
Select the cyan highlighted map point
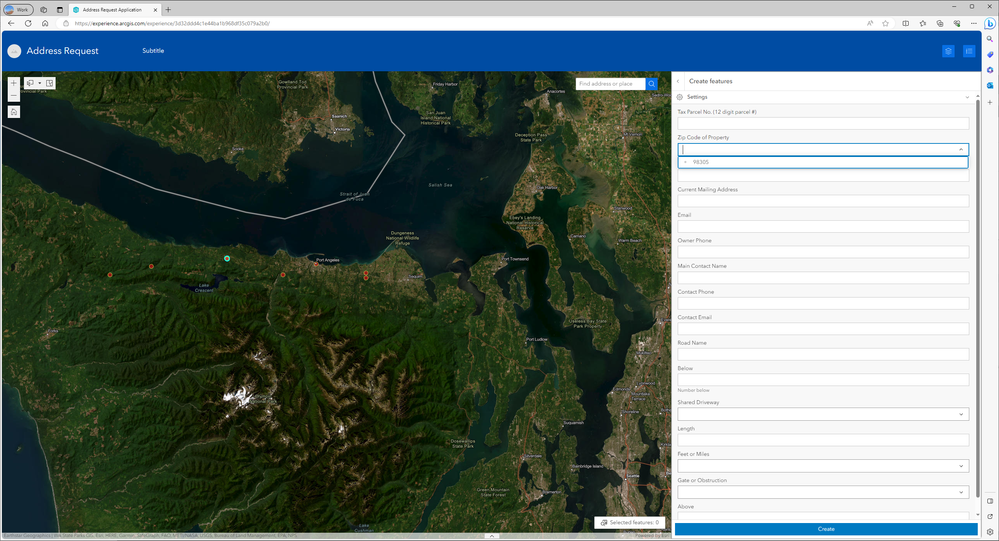tap(227, 259)
